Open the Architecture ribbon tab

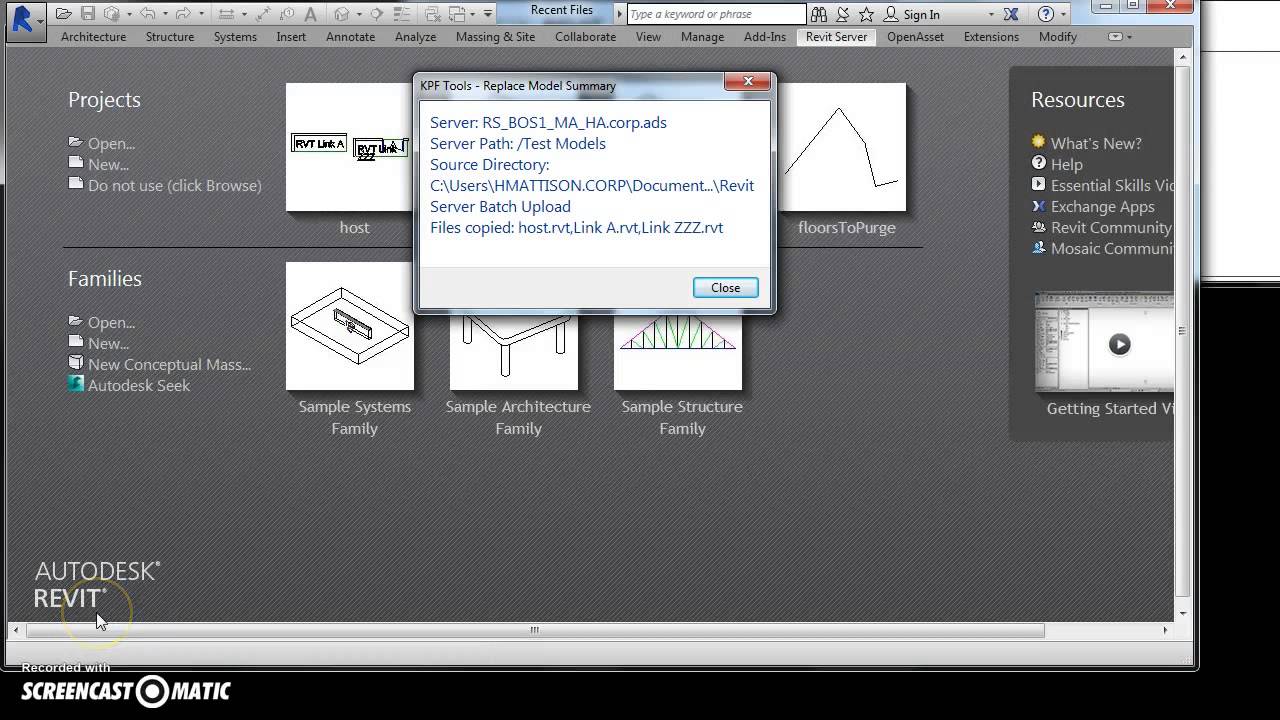pyautogui.click(x=94, y=37)
